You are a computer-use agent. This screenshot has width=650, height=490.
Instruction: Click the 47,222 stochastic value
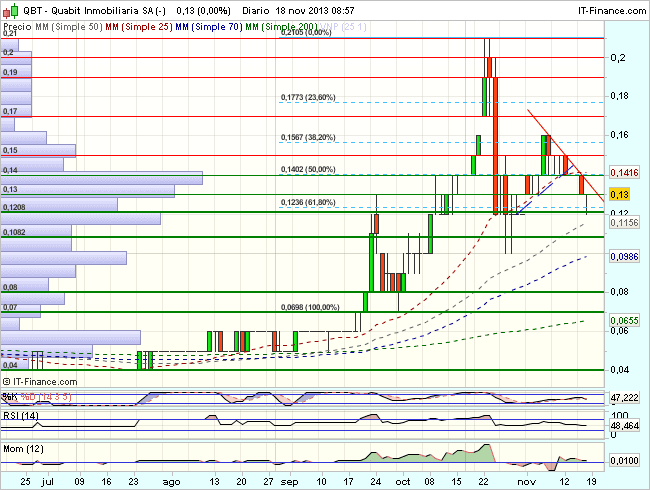pyautogui.click(x=624, y=398)
